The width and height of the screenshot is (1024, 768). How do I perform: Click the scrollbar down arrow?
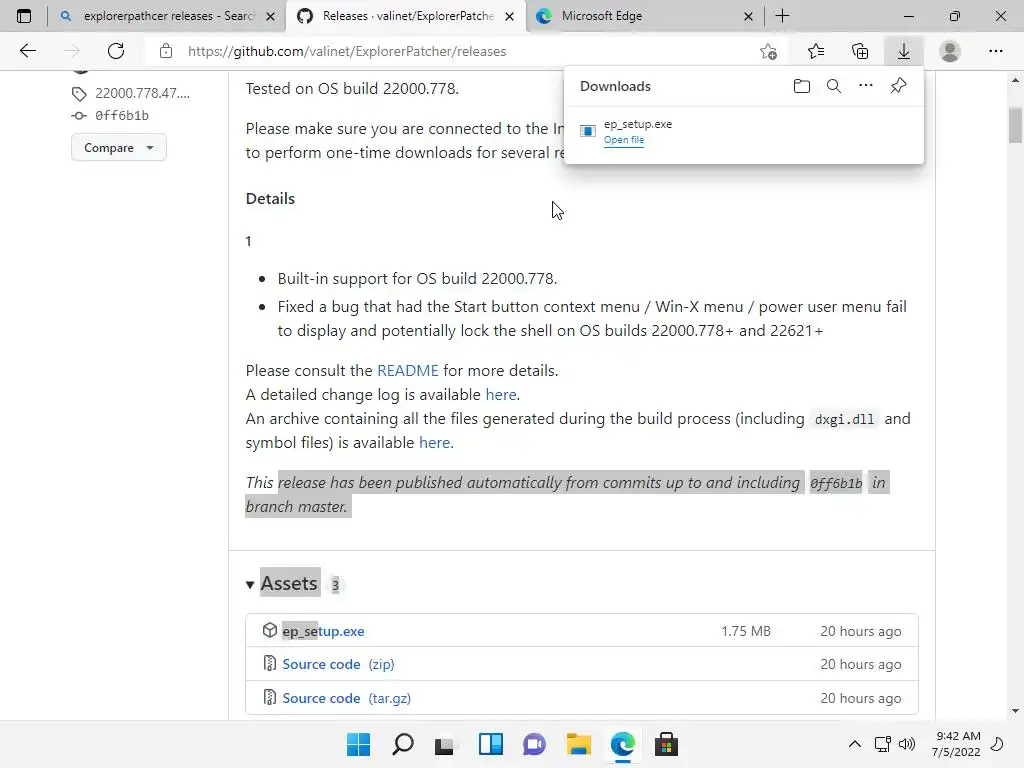[1015, 711]
